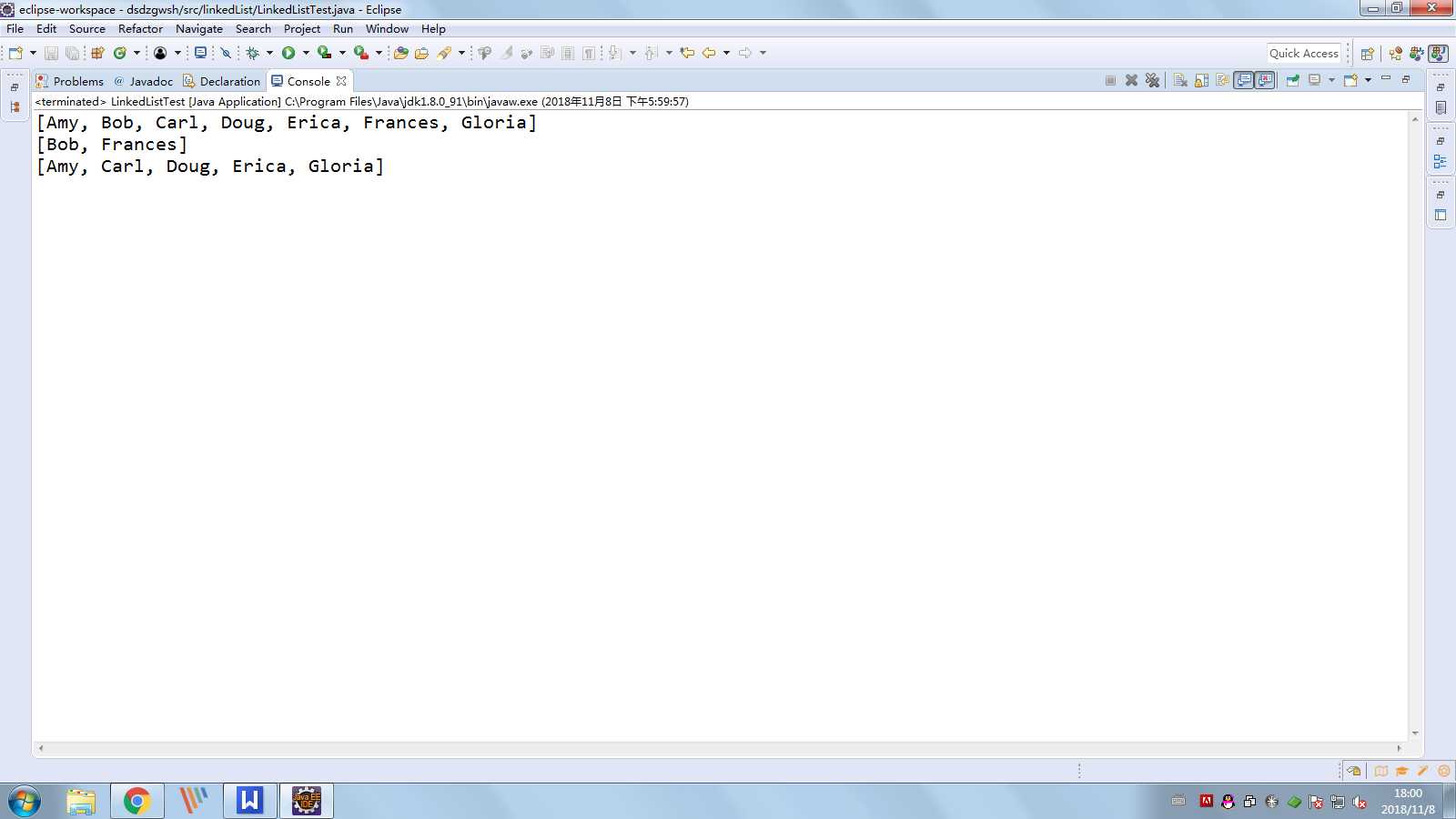The width and height of the screenshot is (1456, 819).
Task: Click the Open Type icon in toolbar
Action: tap(400, 53)
